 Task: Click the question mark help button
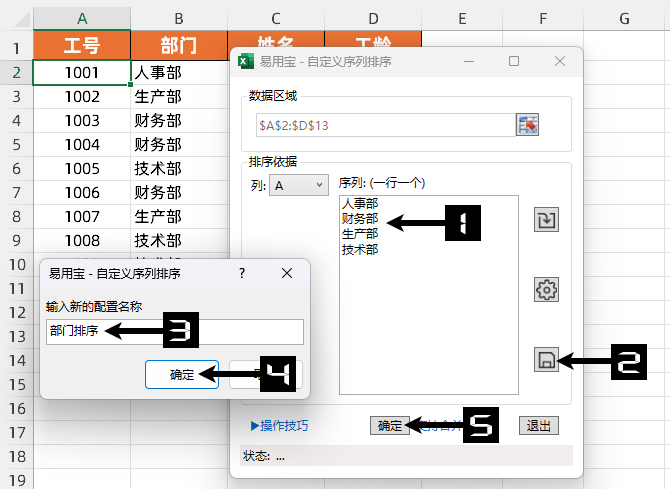[x=242, y=273]
